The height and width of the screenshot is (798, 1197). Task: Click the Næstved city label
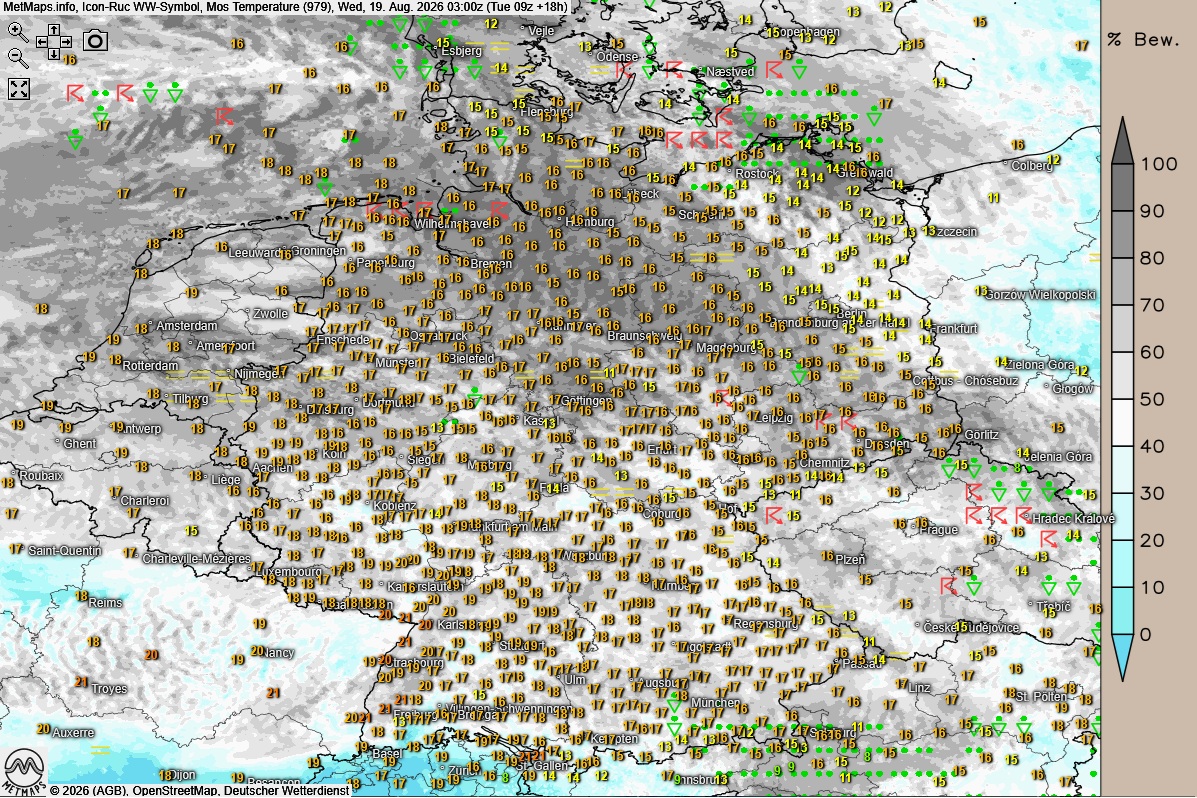pyautogui.click(x=730, y=71)
